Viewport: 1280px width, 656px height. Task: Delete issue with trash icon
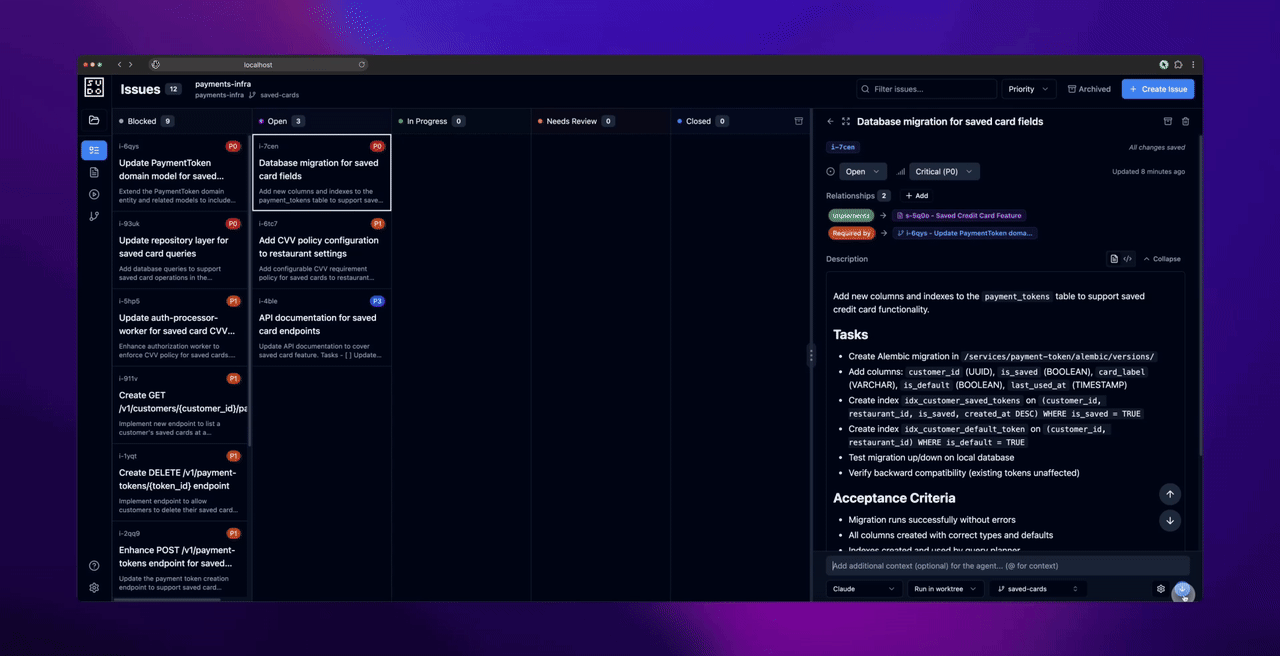coord(1186,121)
